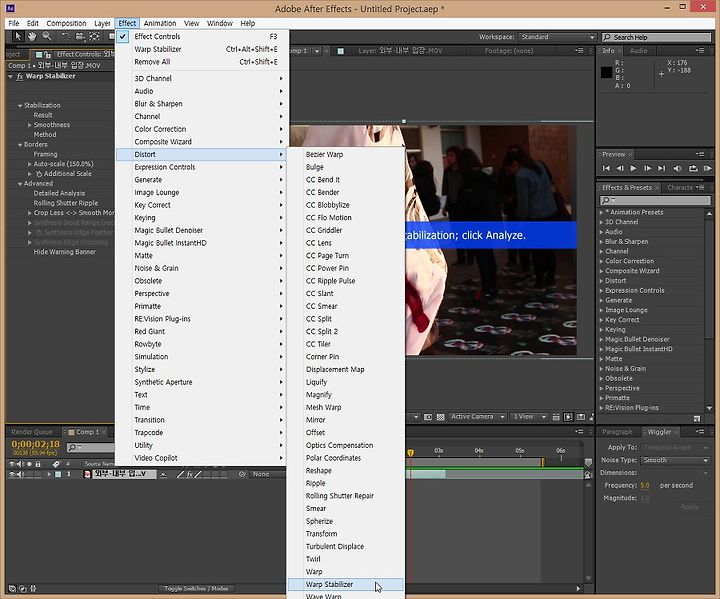This screenshot has height=599, width=720.
Task: Open the Blur & Sharpen submenu
Action: (202, 104)
